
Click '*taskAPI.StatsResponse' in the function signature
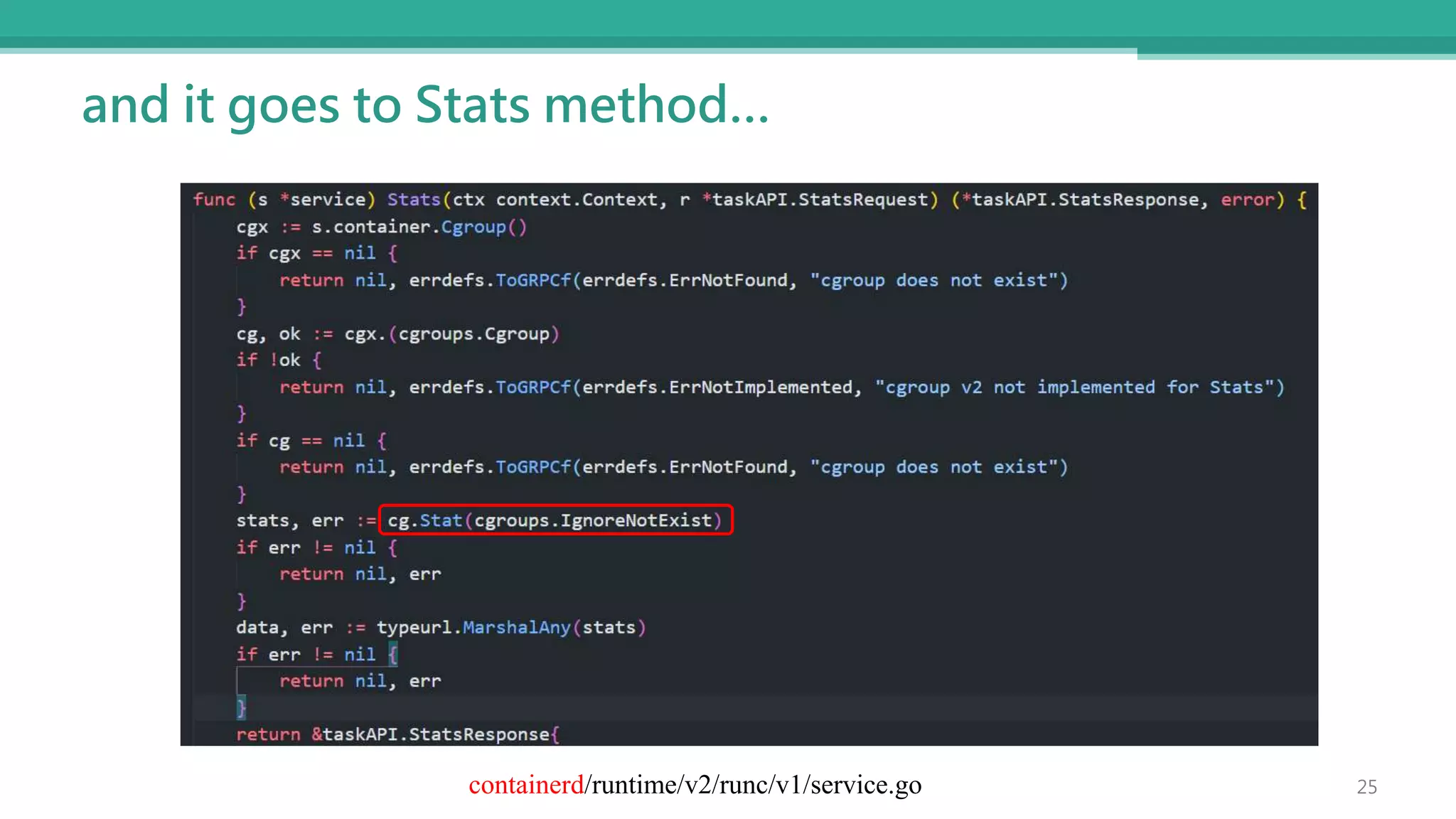[x=1080, y=200]
